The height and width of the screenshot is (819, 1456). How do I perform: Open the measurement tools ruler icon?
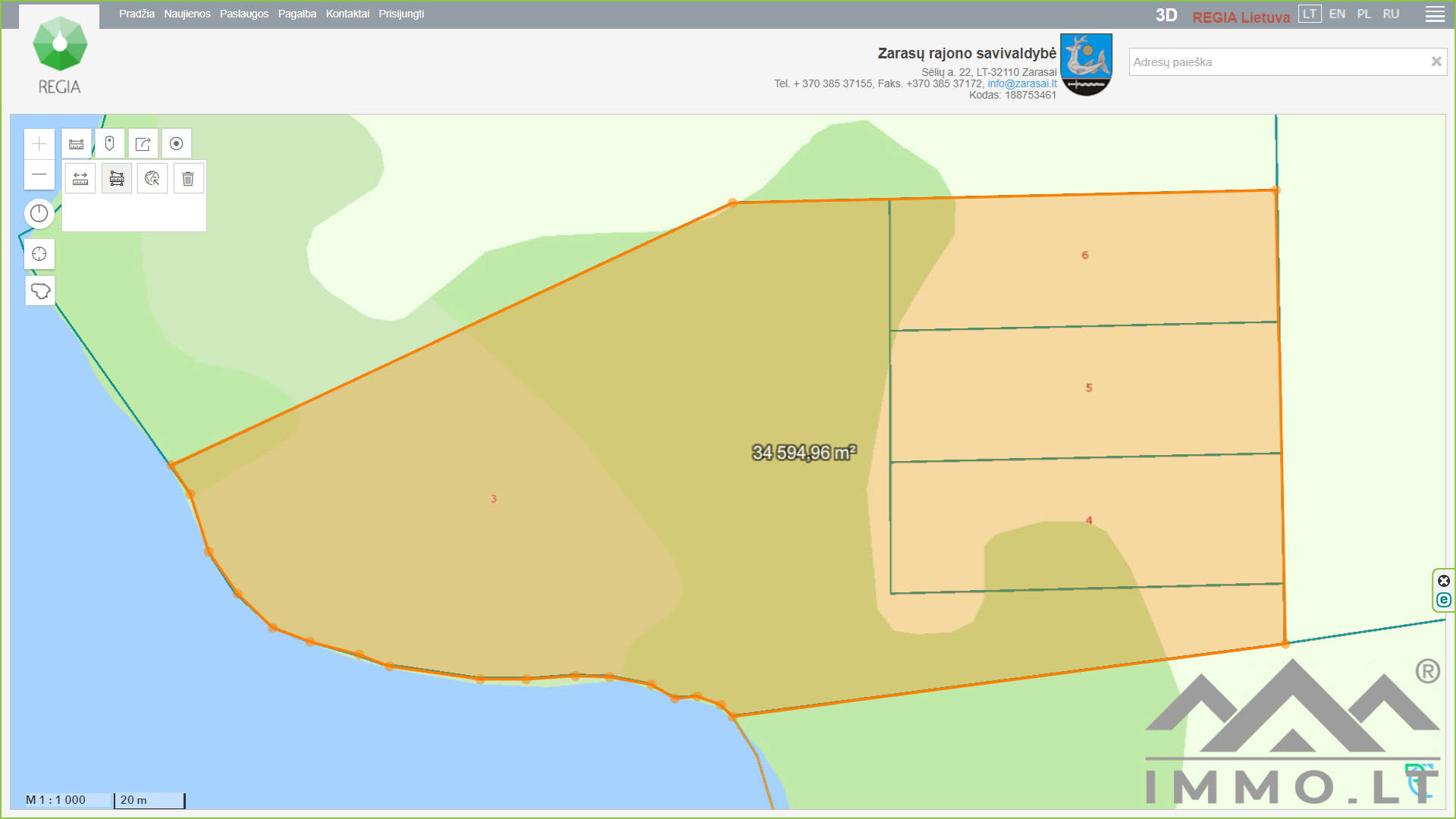77,144
